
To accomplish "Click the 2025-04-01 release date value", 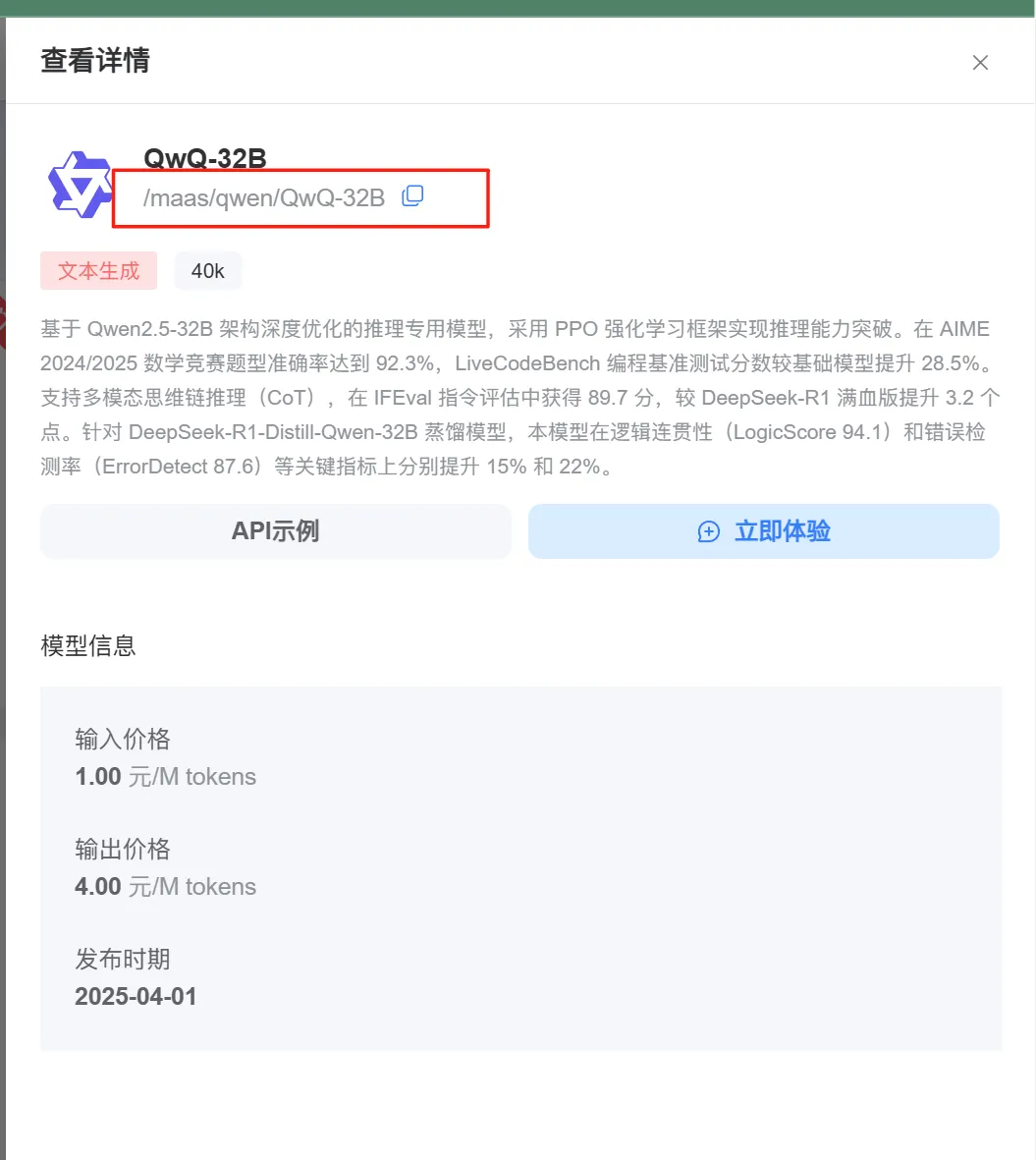I will coord(136,997).
